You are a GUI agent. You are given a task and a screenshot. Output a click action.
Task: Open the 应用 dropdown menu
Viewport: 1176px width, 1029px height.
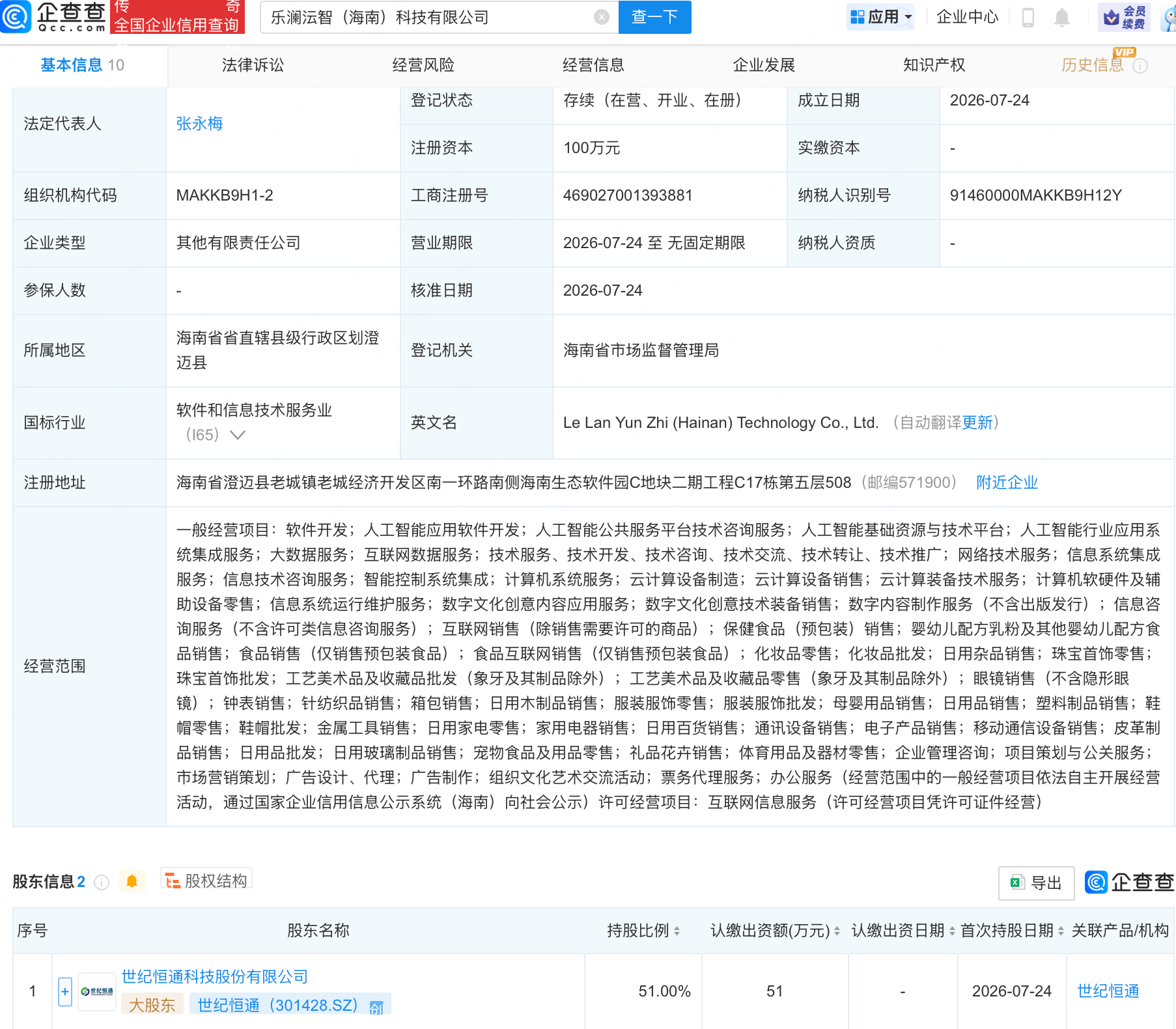click(x=881, y=17)
